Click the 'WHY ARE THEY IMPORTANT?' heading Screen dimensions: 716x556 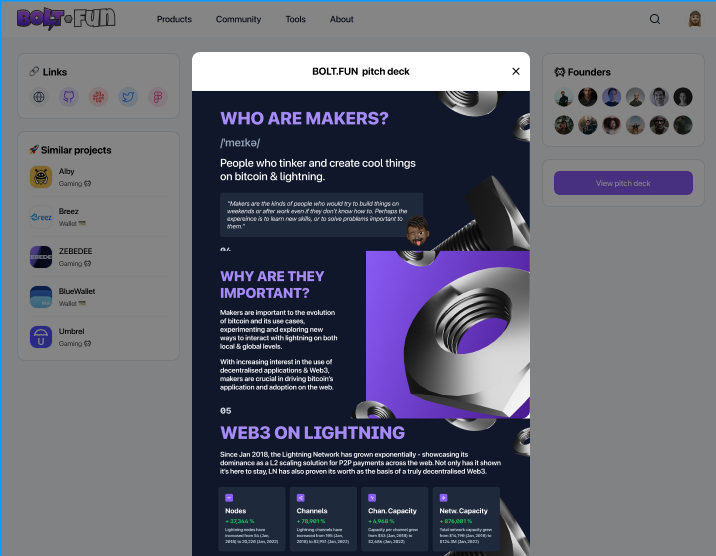pos(272,284)
